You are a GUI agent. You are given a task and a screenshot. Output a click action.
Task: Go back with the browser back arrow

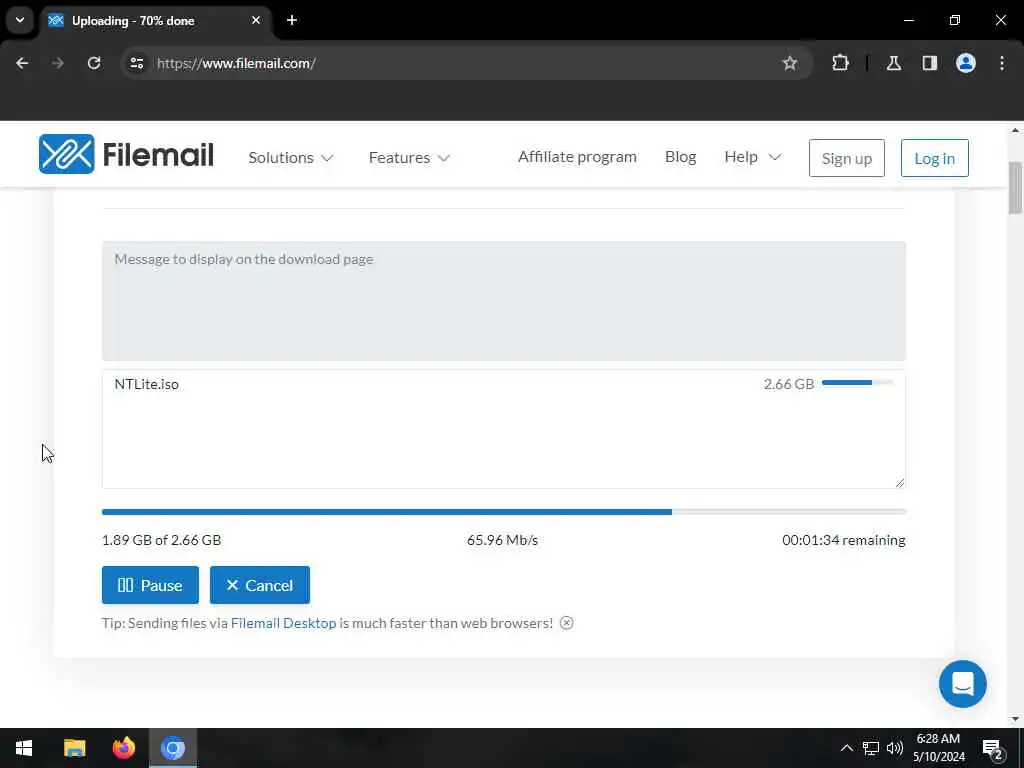coord(22,63)
